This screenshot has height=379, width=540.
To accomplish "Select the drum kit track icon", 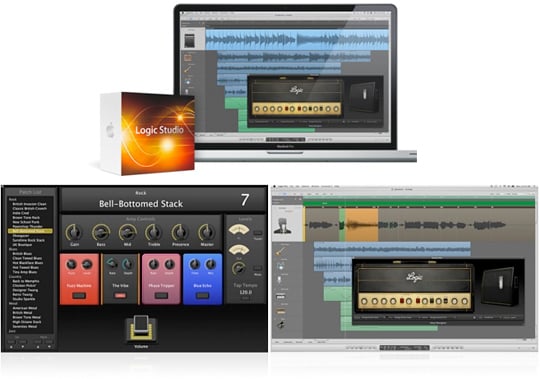I will 281,266.
